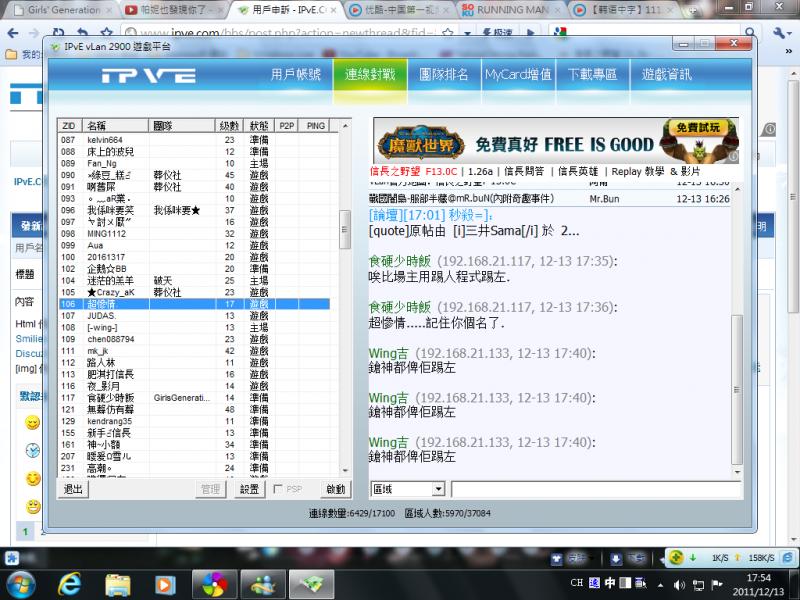This screenshot has width=800, height=600.
Task: Click the chat panel scrollbar thumb
Action: pos(736,389)
